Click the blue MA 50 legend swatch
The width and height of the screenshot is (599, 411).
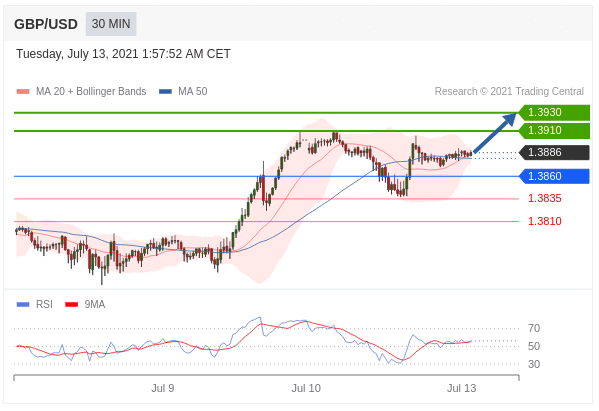(x=165, y=92)
